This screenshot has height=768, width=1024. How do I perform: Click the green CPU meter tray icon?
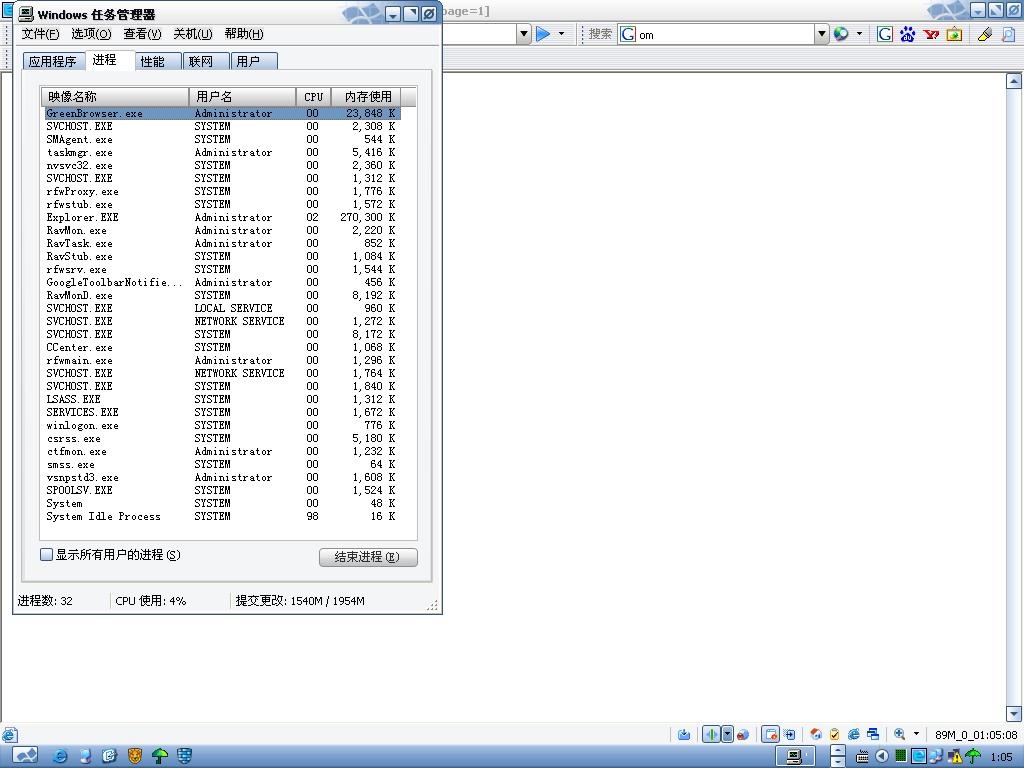[x=901, y=756]
